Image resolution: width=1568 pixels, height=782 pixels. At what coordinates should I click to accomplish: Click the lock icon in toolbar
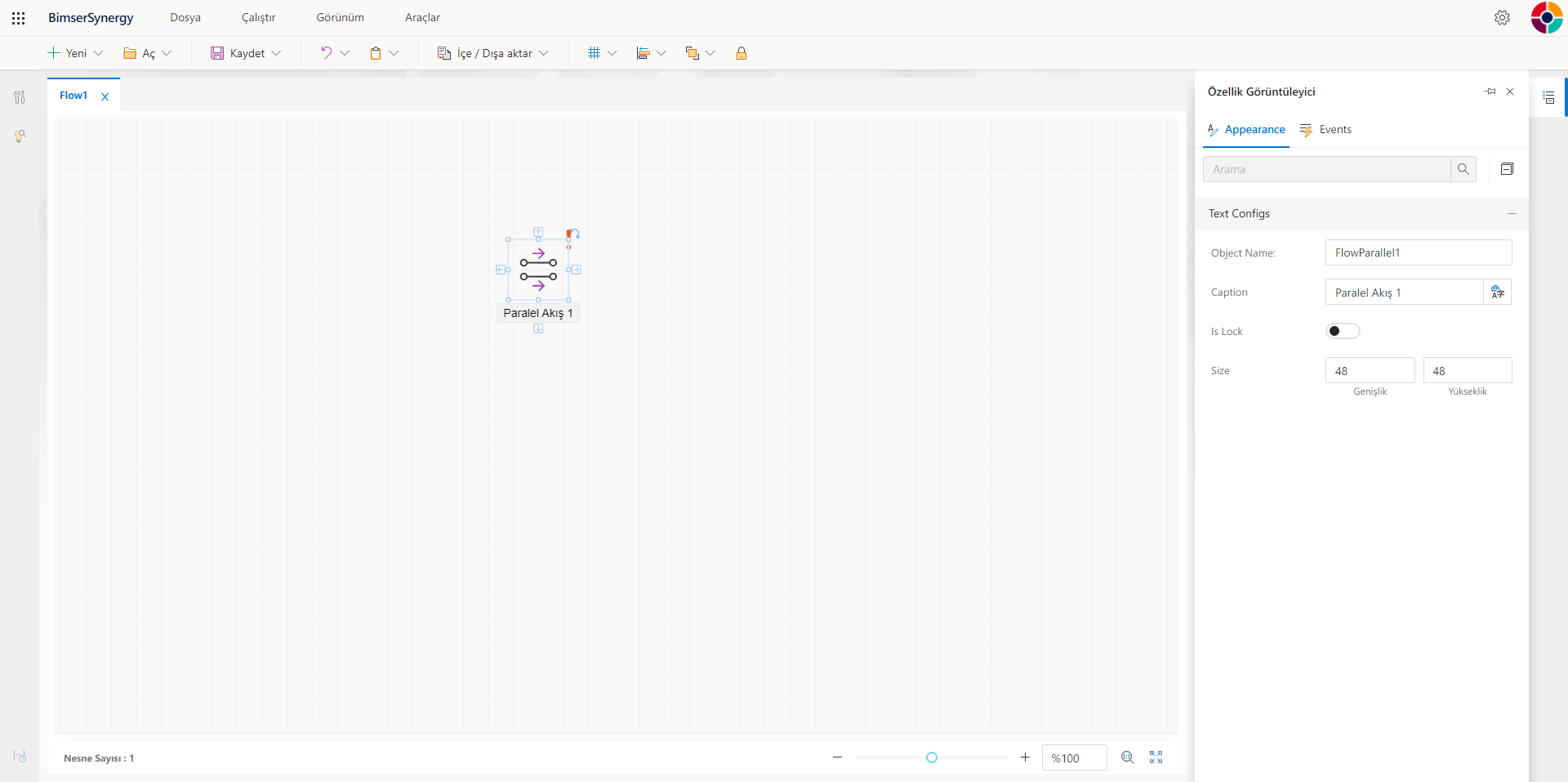(x=741, y=53)
